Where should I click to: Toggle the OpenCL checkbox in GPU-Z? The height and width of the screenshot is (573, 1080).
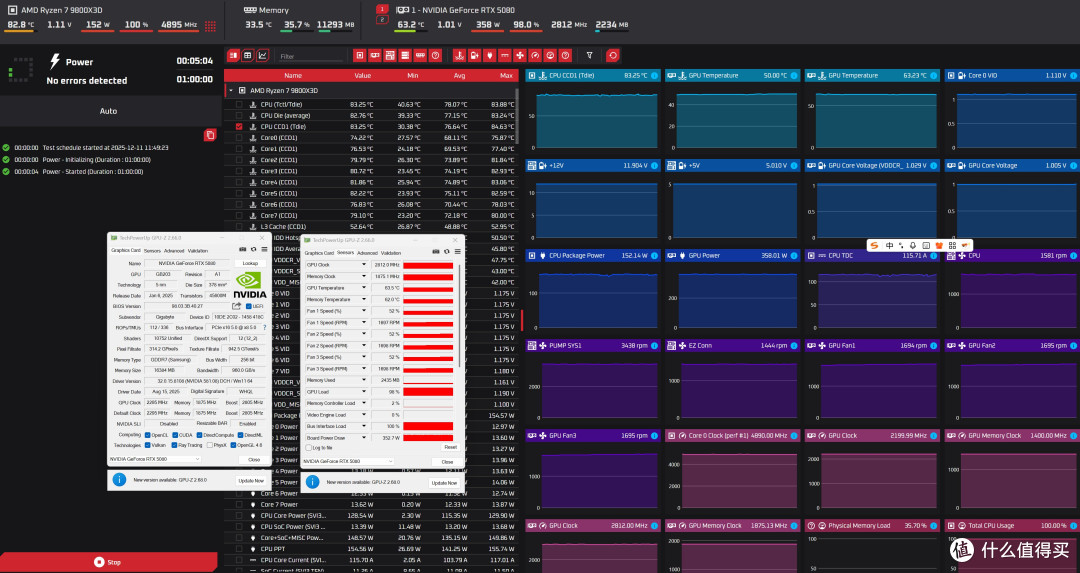click(x=147, y=435)
